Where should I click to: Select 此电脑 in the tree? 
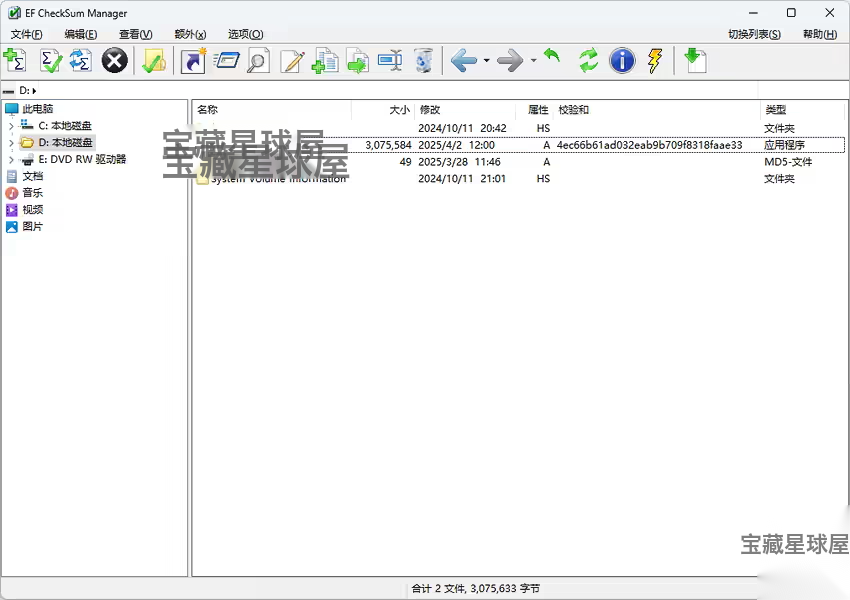click(37, 109)
